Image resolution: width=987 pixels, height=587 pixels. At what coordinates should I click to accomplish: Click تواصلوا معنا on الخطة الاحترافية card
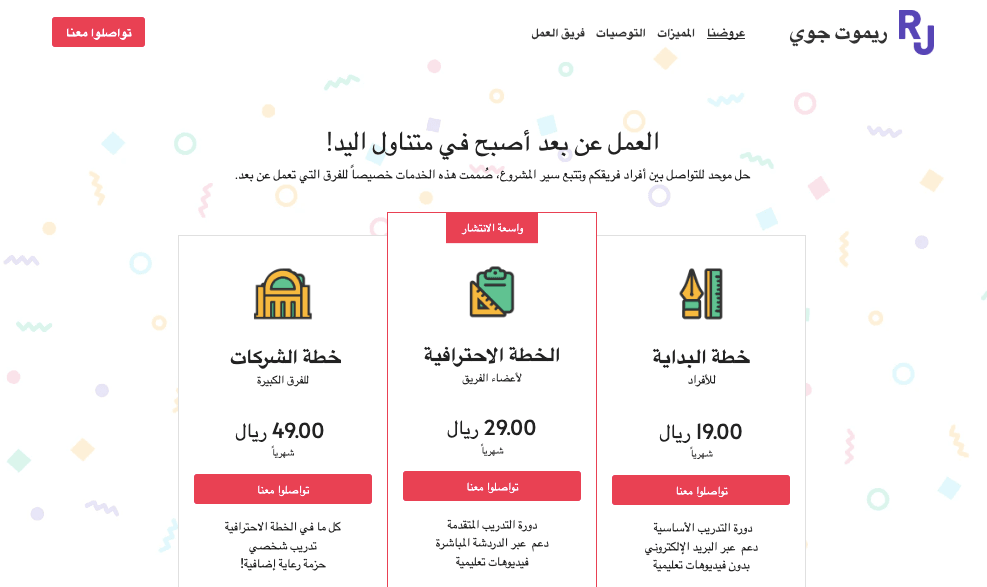pos(491,485)
